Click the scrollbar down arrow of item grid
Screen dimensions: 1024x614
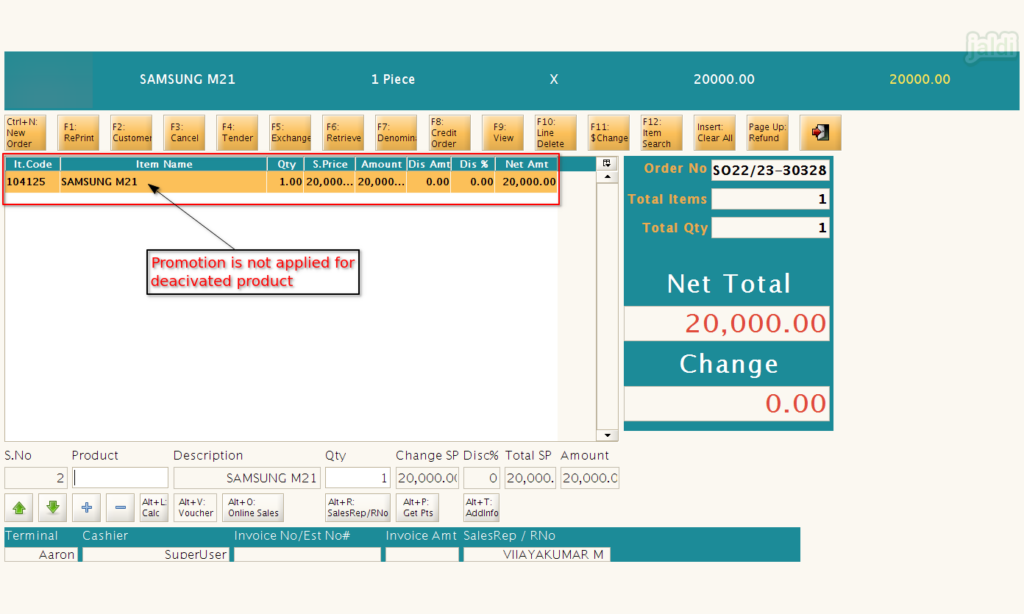point(607,435)
